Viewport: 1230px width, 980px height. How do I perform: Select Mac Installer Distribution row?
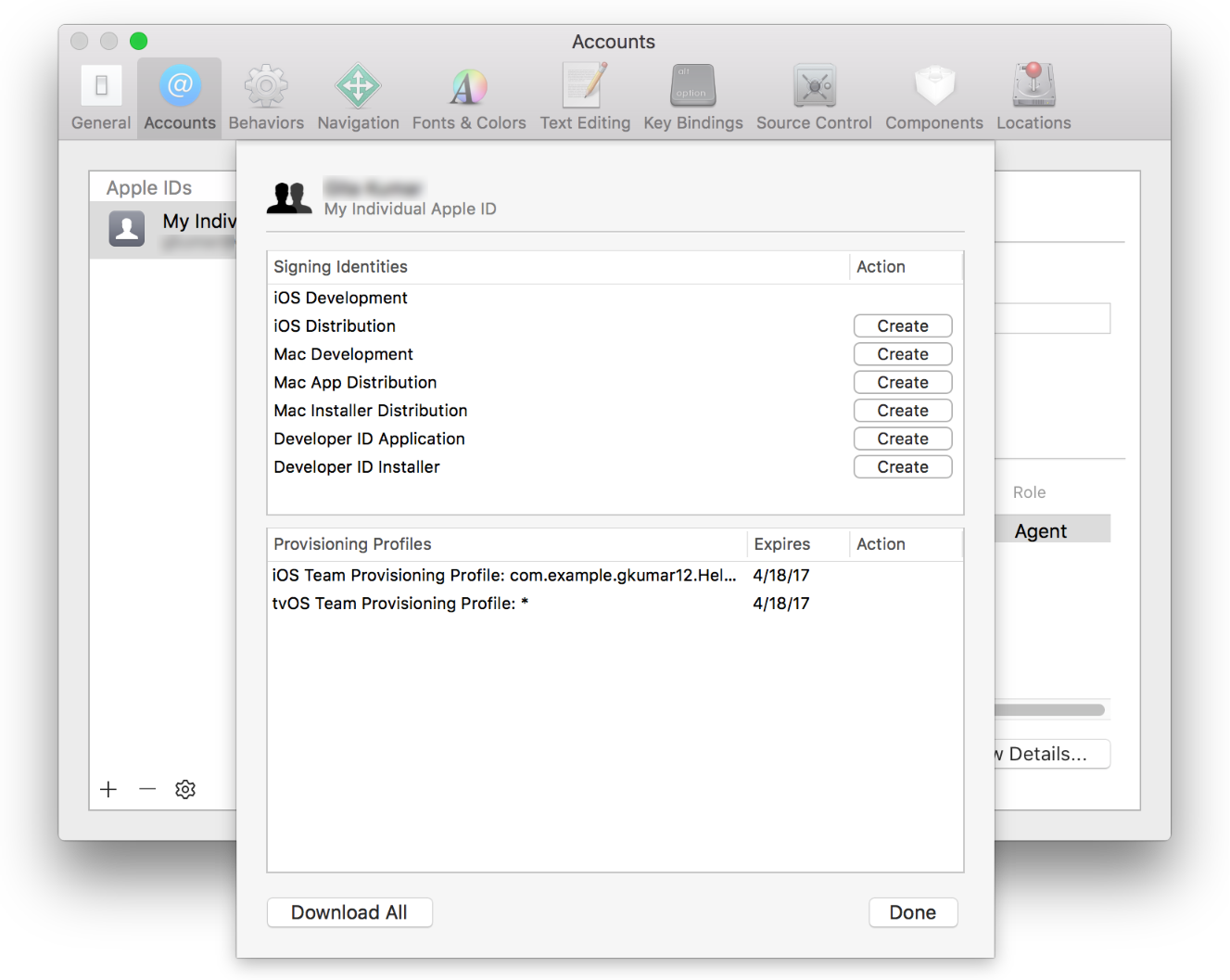(x=615, y=411)
